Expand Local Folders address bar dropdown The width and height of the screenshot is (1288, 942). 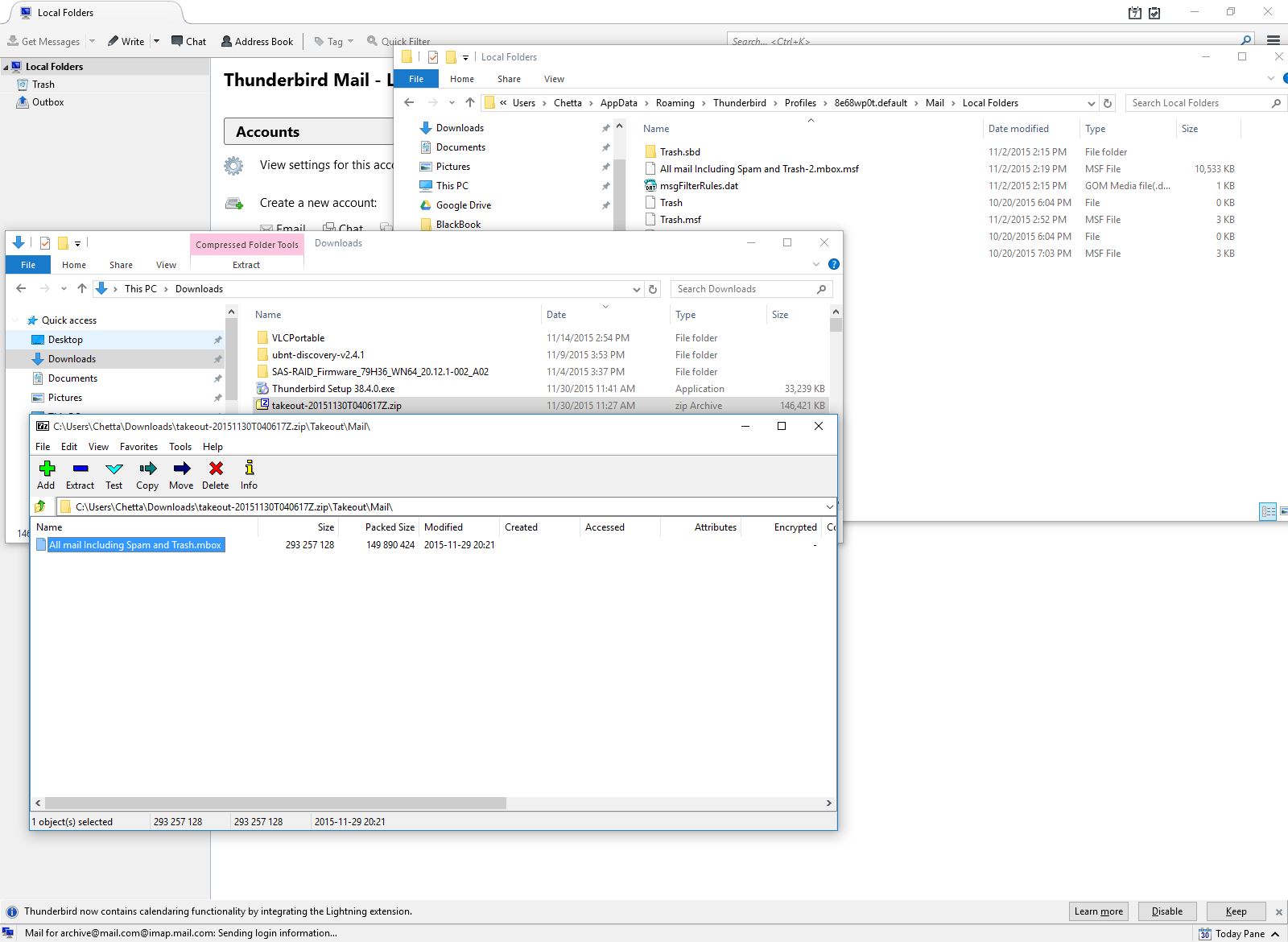pos(1091,103)
